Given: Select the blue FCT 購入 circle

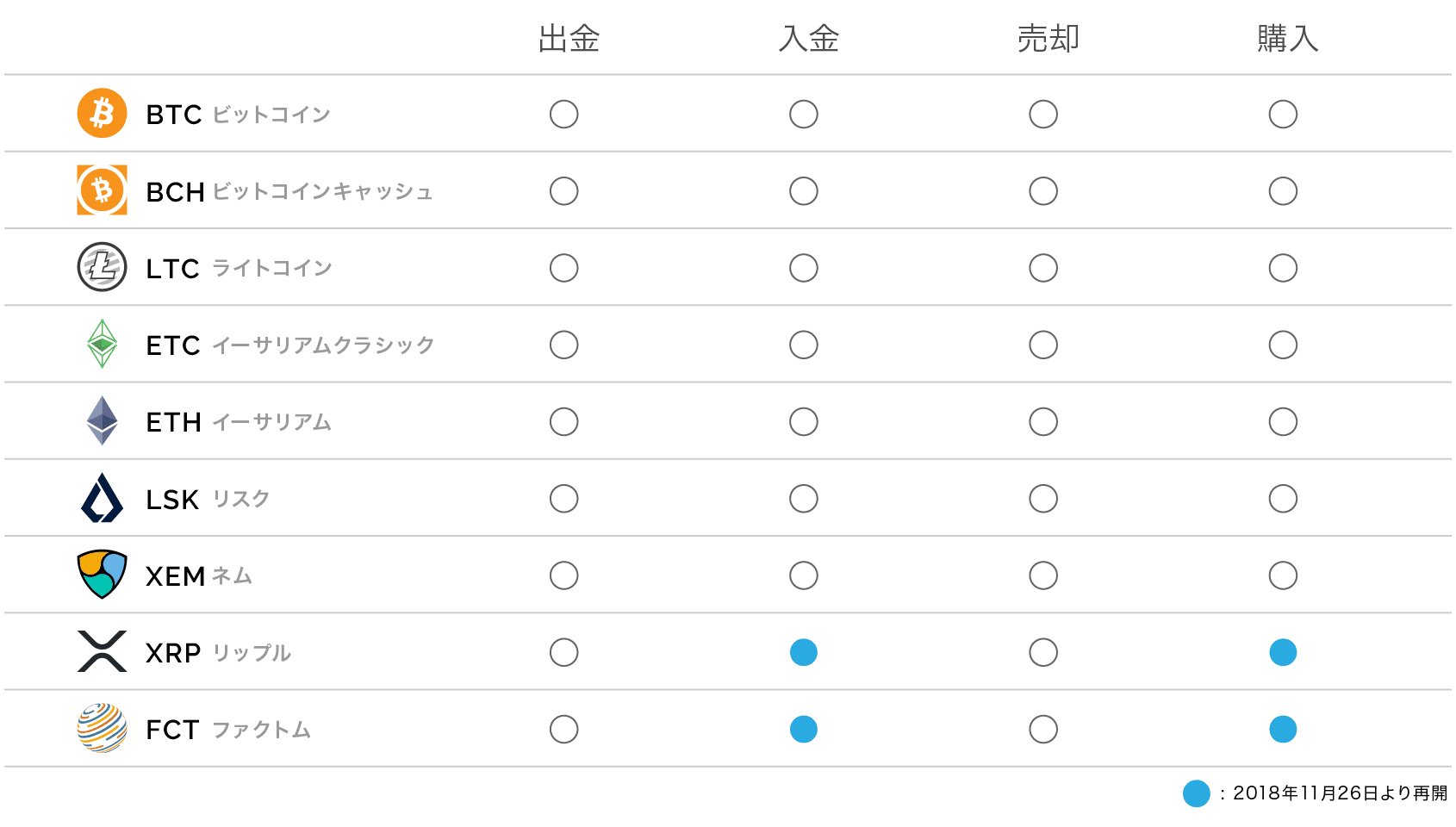Looking at the screenshot, I should point(1283,729).
